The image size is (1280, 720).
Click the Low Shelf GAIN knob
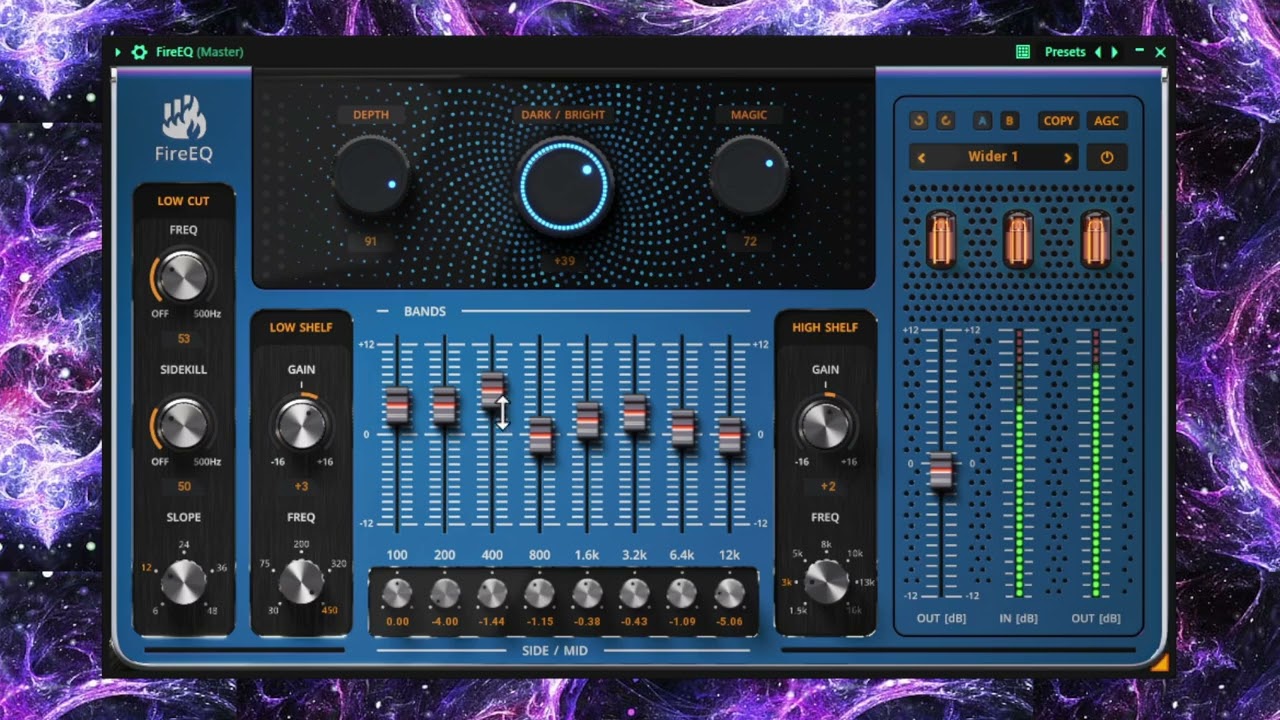[x=301, y=425]
